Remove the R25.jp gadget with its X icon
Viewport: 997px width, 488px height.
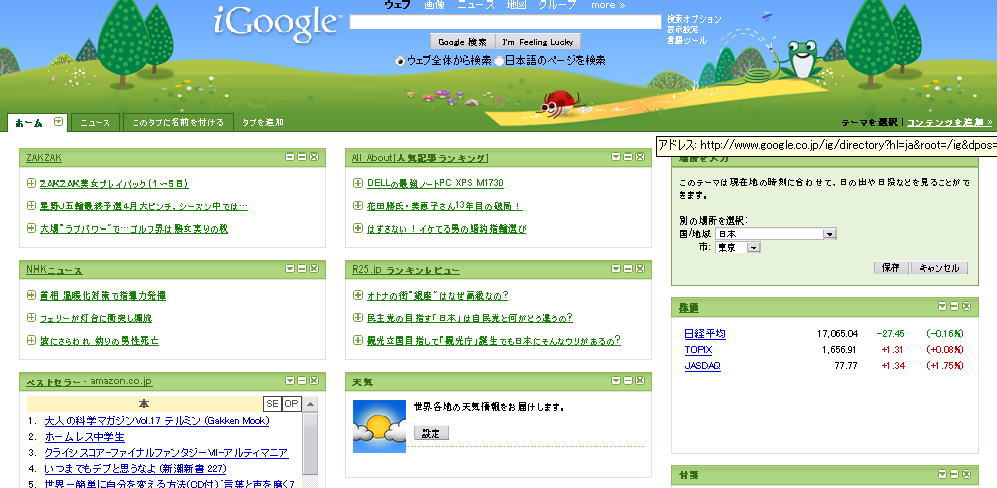(x=640, y=268)
